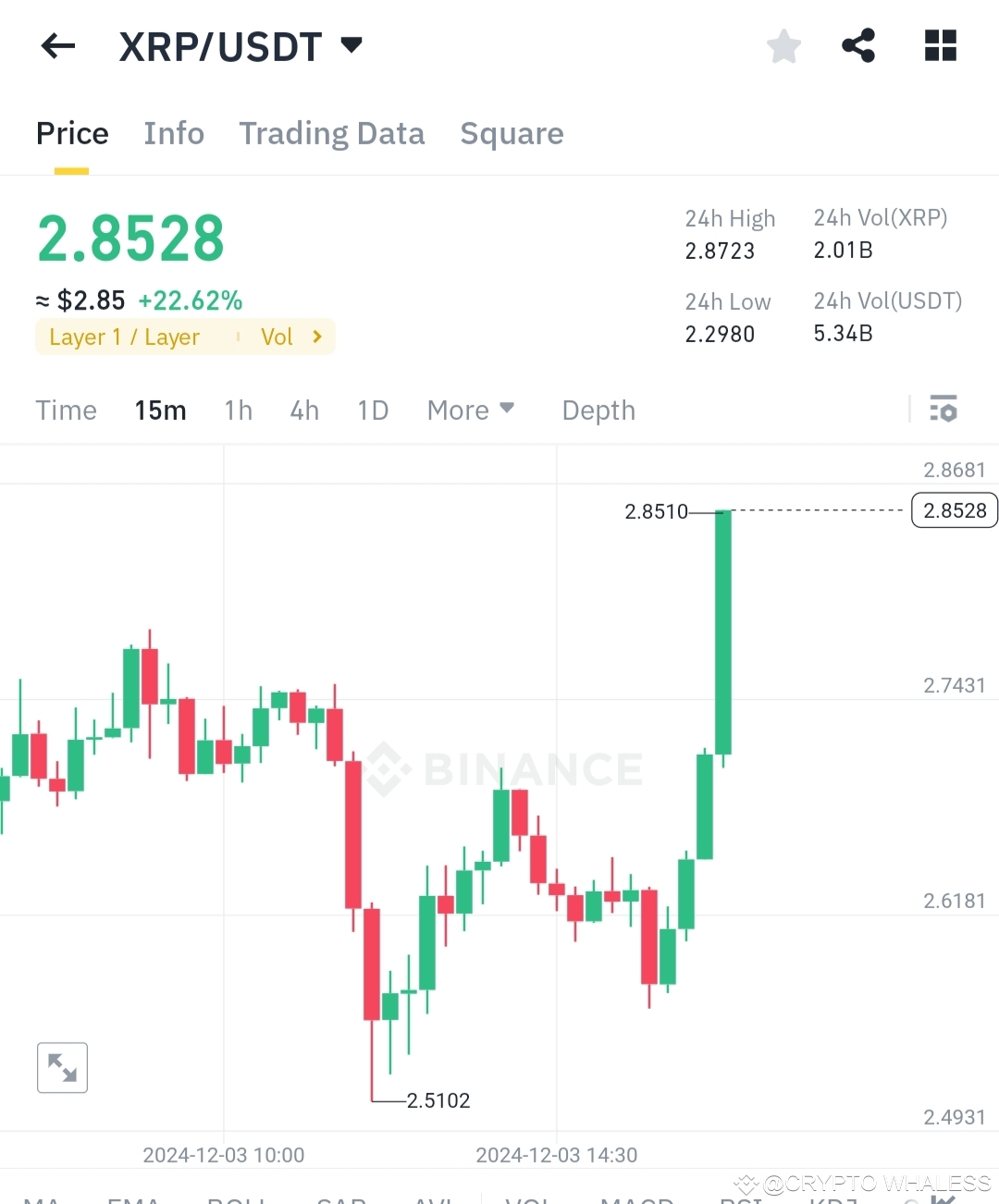
Task: Open the Depth chart view
Action: point(598,410)
